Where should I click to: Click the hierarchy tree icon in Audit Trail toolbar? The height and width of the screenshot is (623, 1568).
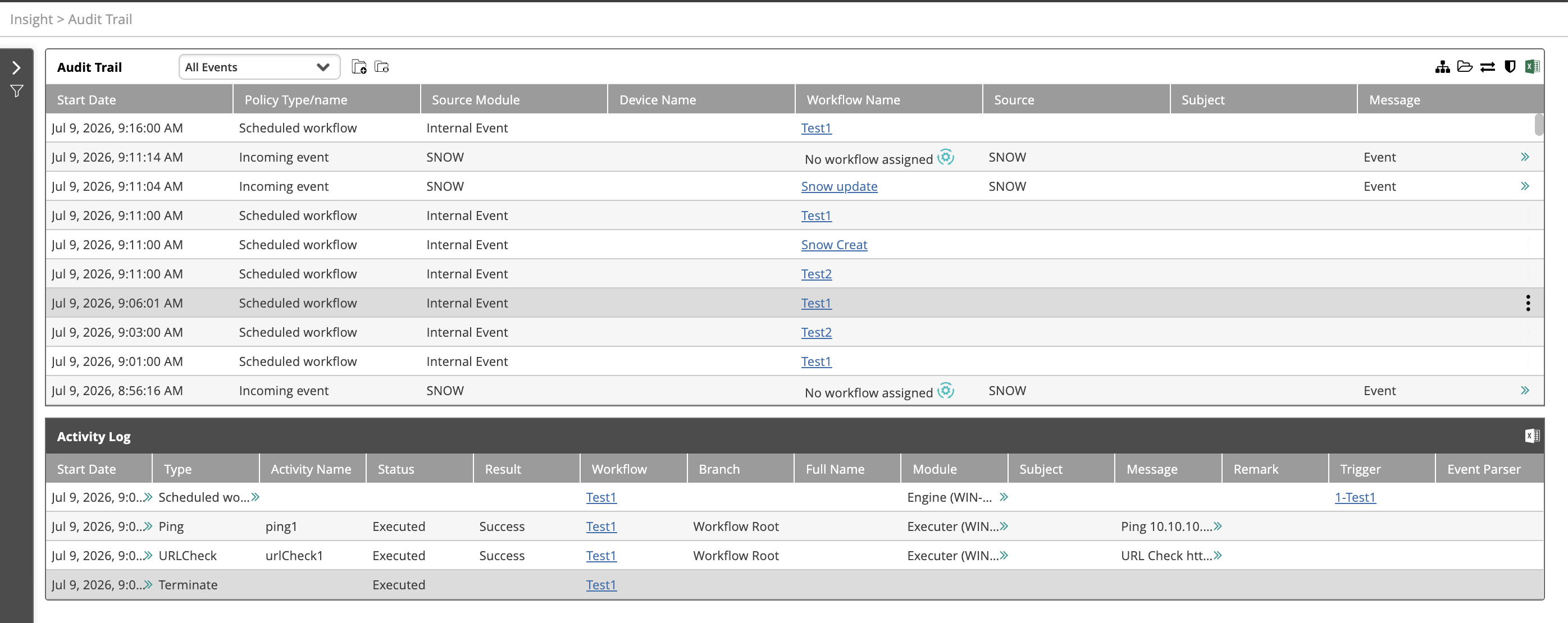click(1442, 67)
